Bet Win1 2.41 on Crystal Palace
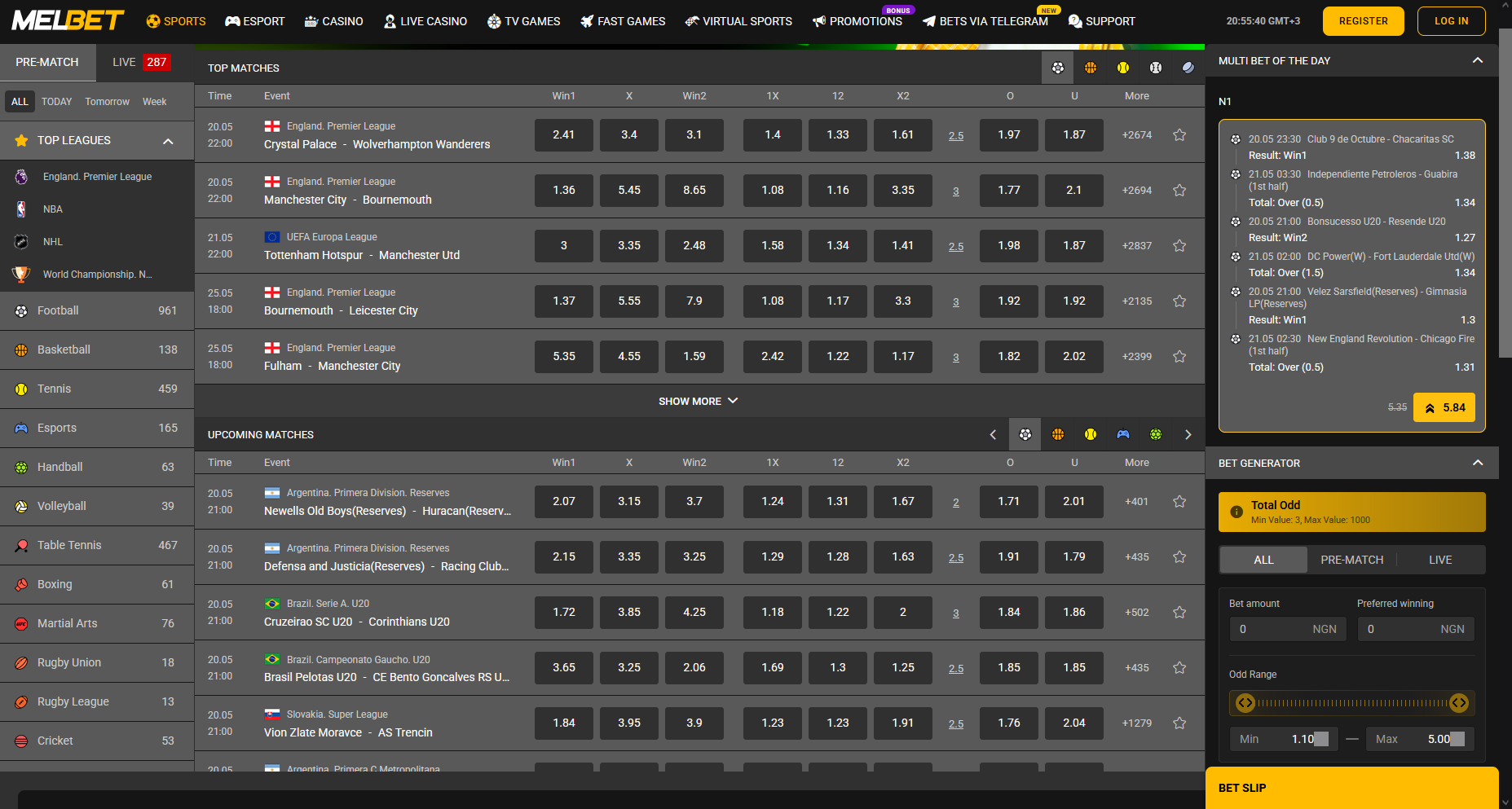The width and height of the screenshot is (1512, 809). pyautogui.click(x=563, y=134)
